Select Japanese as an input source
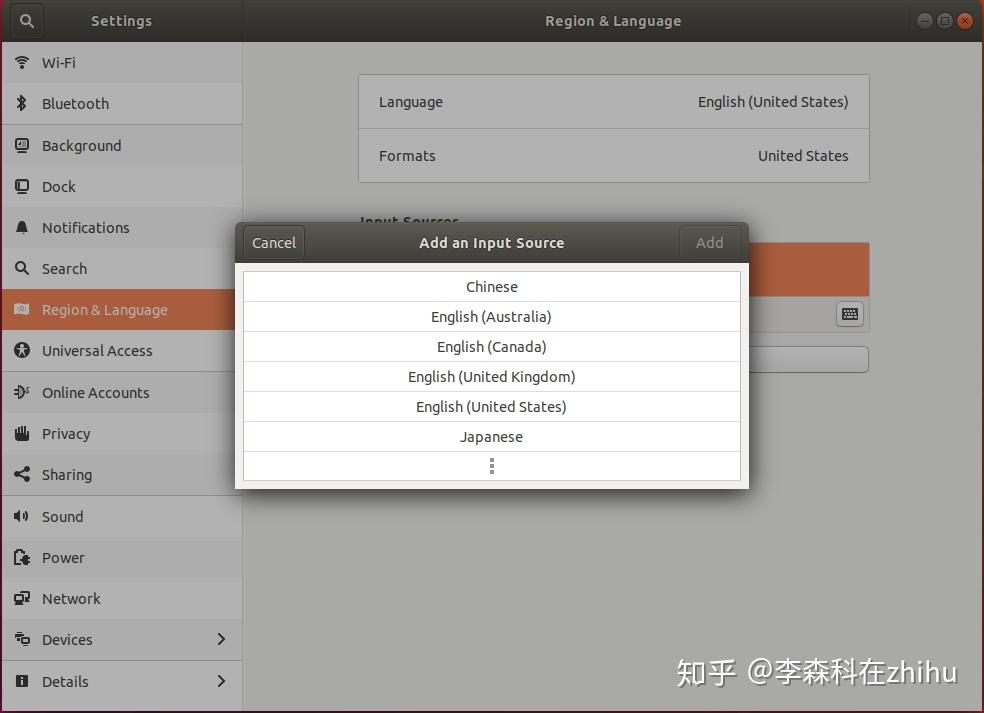Screen dimensions: 984x713 tap(491, 436)
